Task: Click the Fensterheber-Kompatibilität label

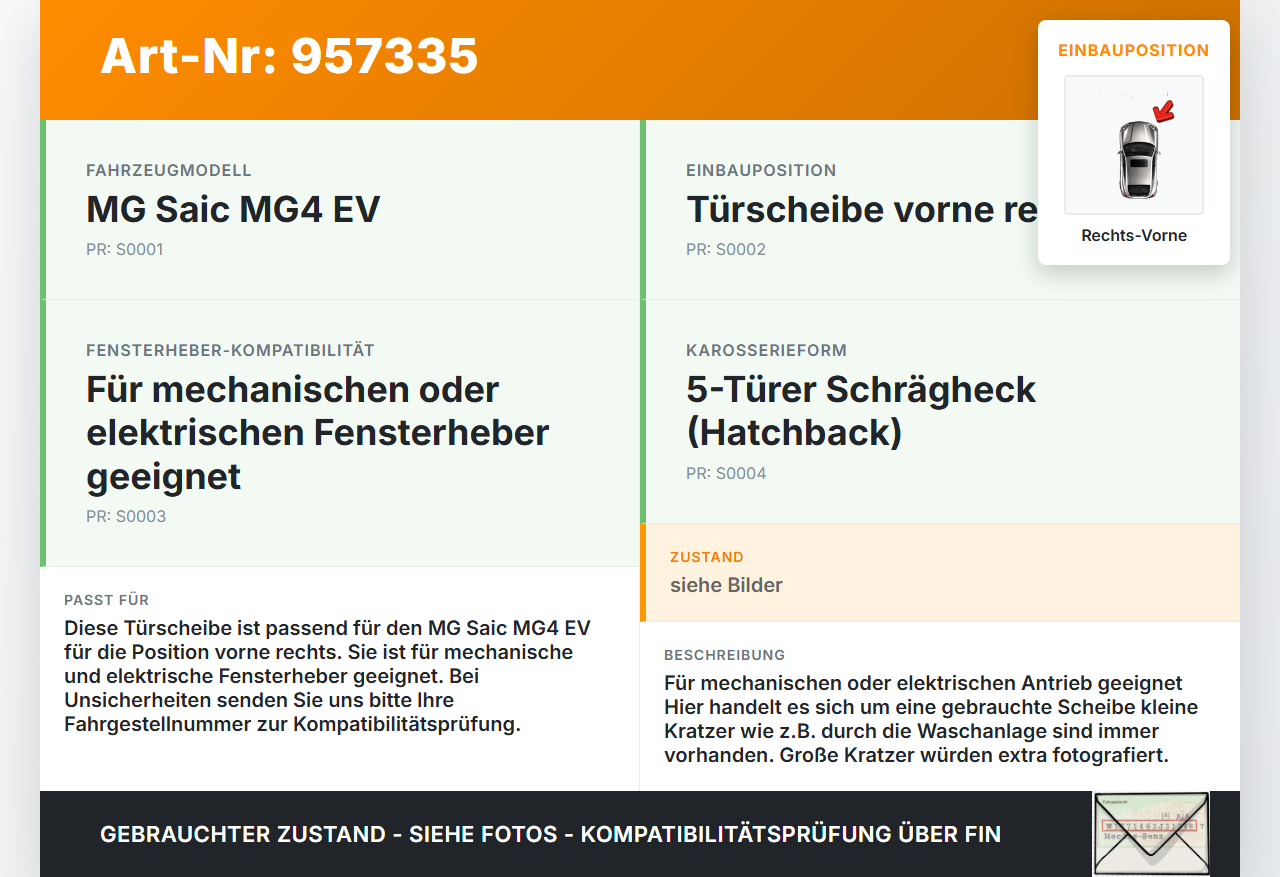Action: pos(230,350)
